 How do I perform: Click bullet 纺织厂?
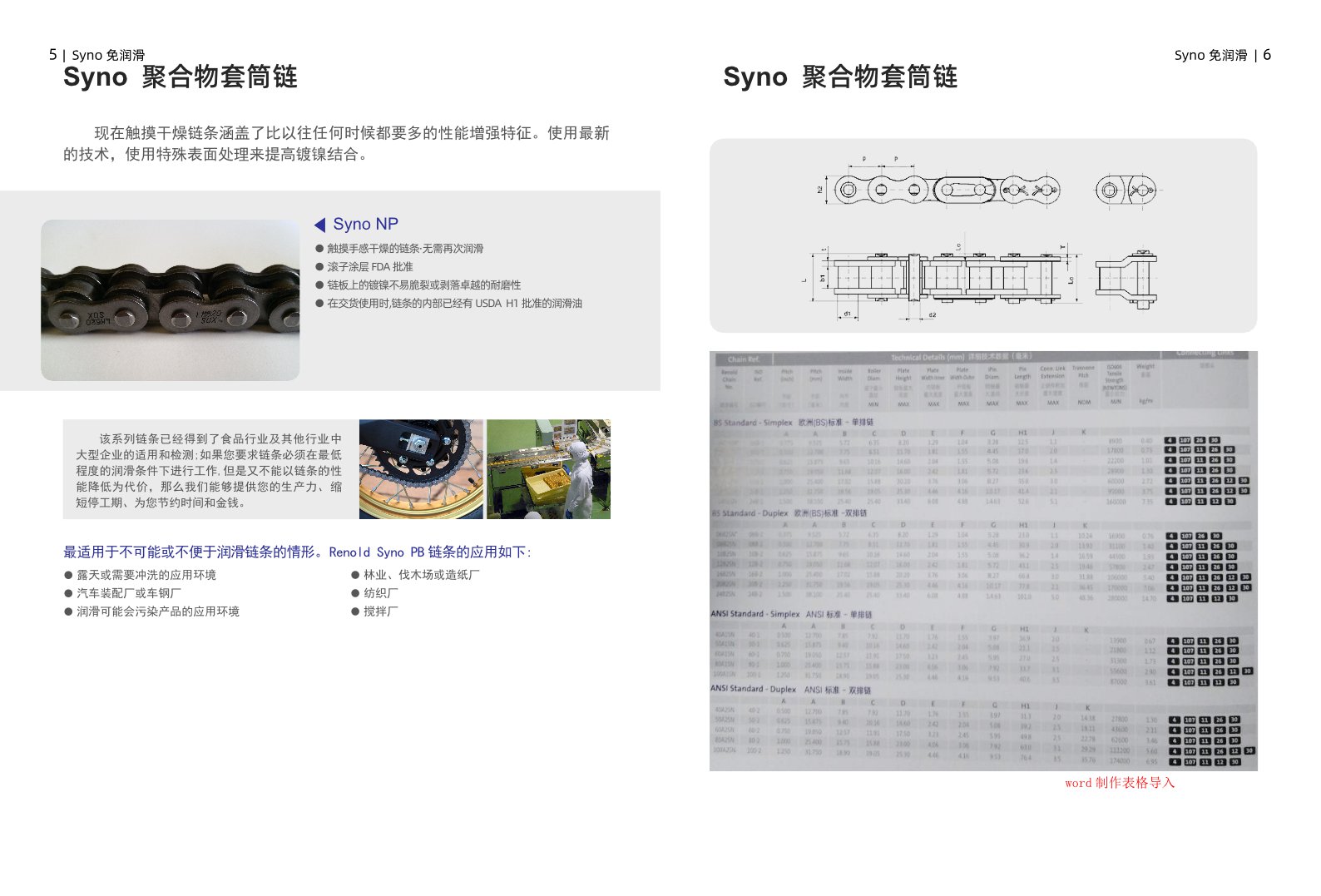[x=374, y=593]
